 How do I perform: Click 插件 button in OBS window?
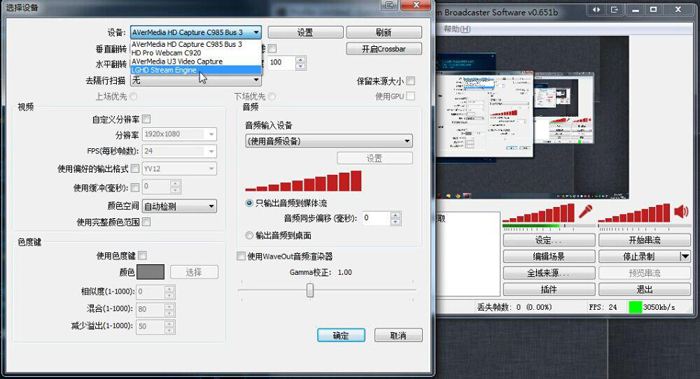pos(549,289)
